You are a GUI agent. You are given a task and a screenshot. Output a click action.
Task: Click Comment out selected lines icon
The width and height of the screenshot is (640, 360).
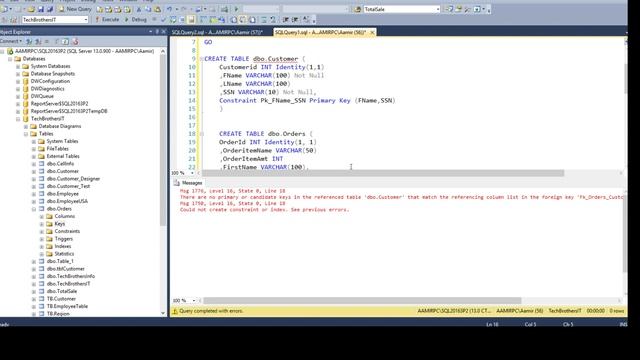264,20
